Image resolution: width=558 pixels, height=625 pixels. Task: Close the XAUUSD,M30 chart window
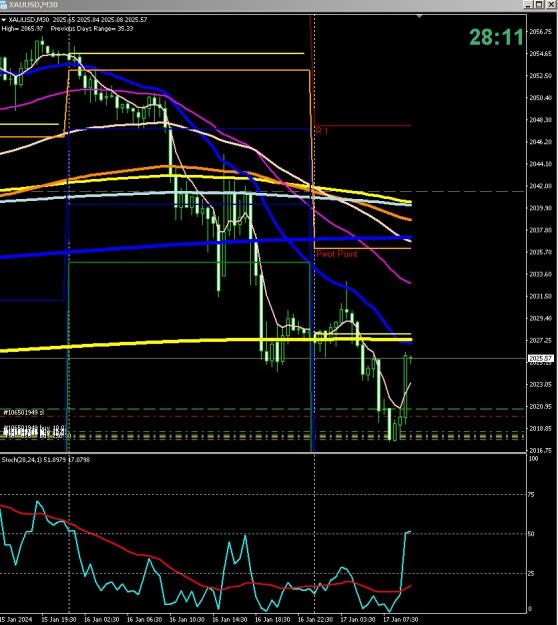click(x=551, y=4)
